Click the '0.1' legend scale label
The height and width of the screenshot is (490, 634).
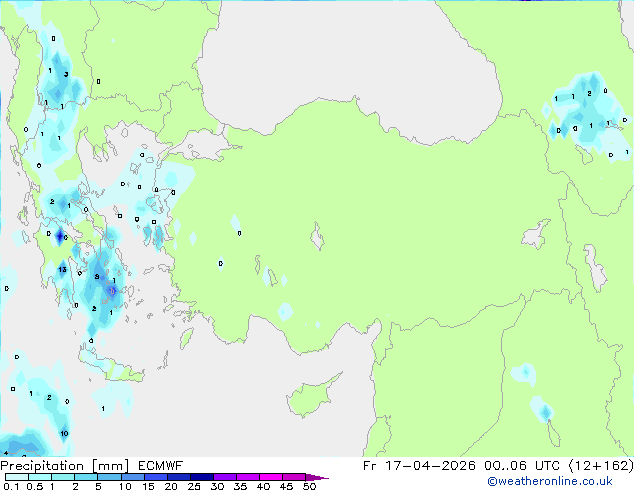(11, 486)
